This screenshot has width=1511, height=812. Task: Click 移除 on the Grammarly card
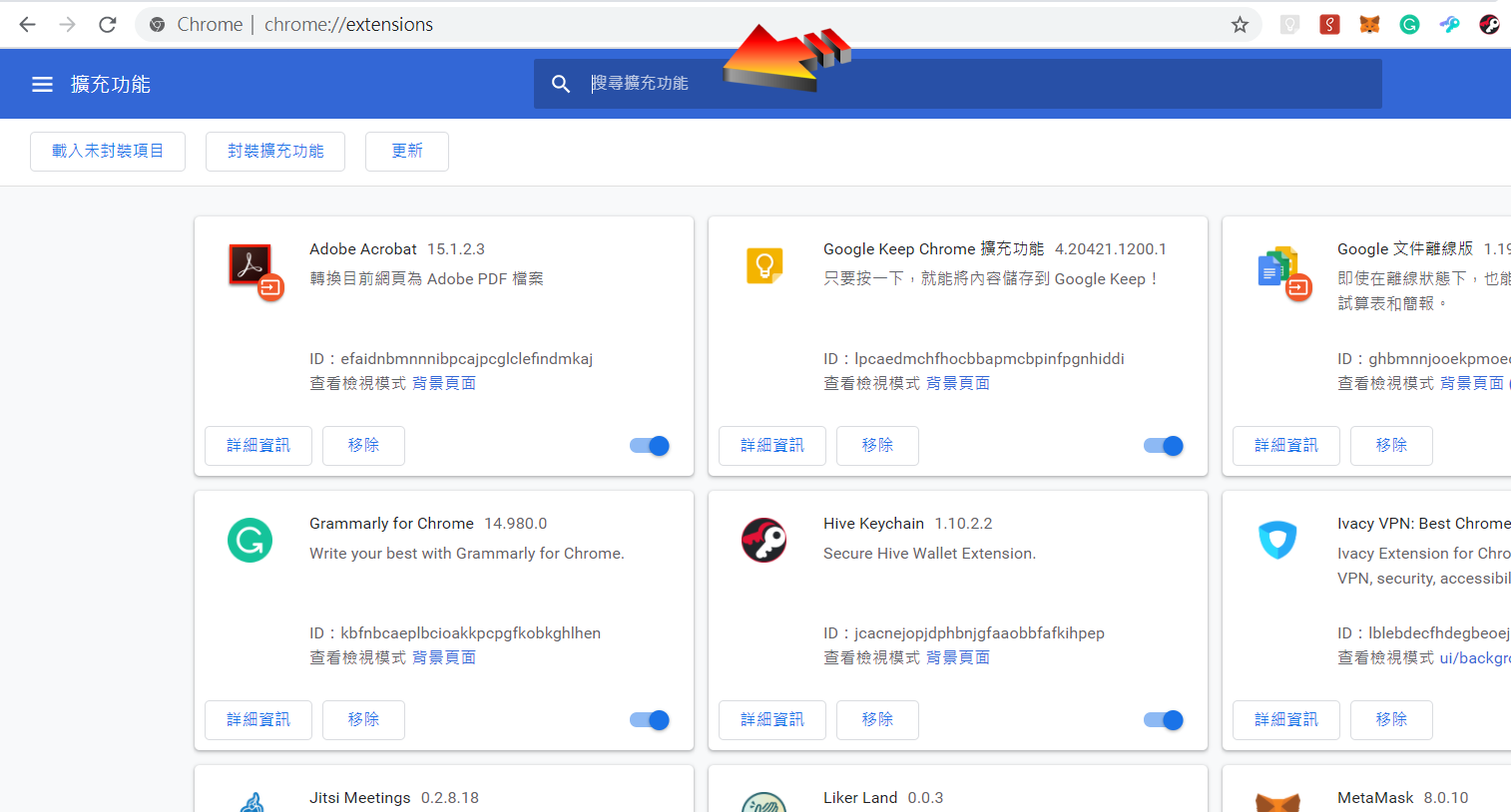363,720
